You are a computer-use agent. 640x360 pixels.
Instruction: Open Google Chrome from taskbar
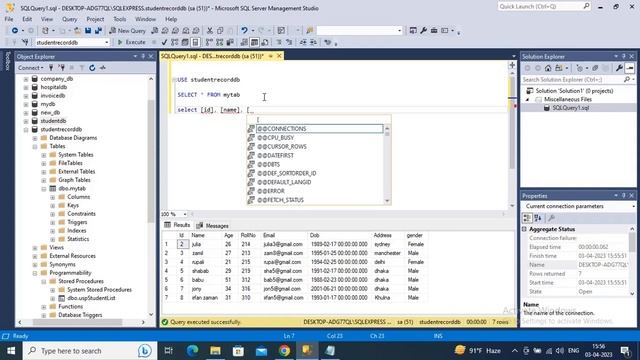pyautogui.click(x=284, y=351)
